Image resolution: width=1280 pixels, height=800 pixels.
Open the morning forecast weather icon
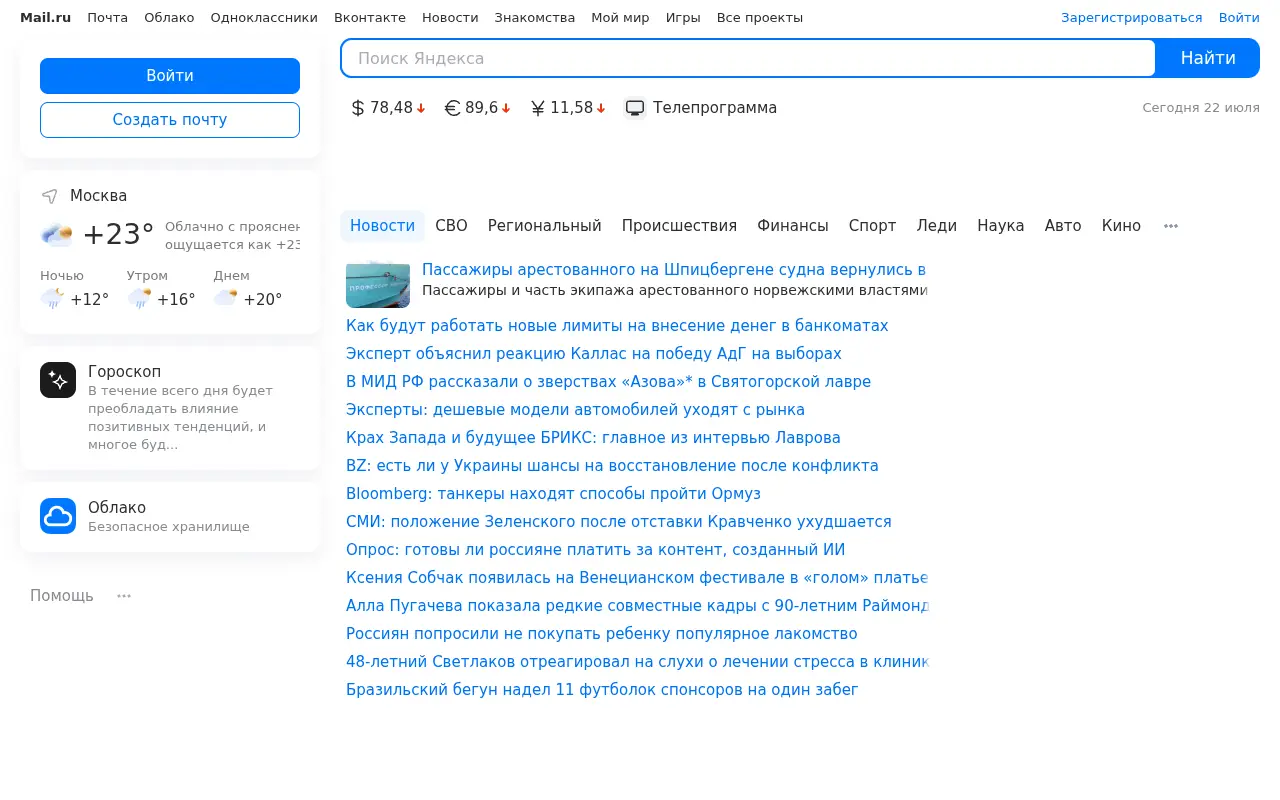[139, 299]
